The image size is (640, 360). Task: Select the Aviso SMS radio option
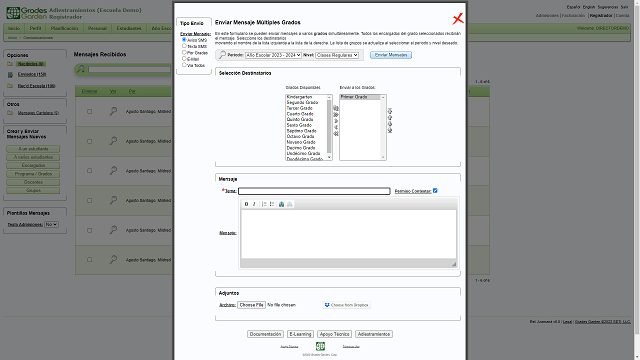point(184,40)
